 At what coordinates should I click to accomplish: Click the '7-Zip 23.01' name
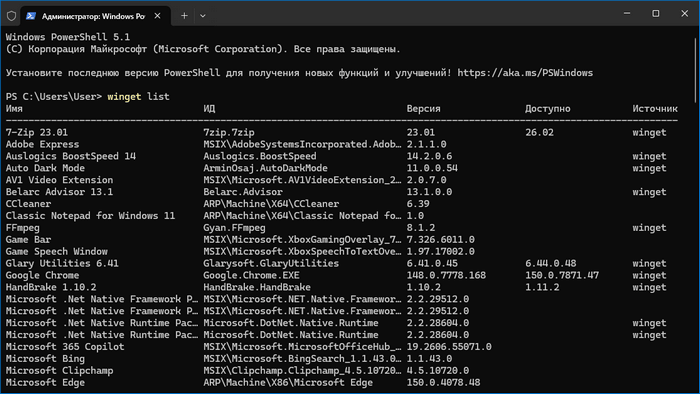[x=37, y=132]
